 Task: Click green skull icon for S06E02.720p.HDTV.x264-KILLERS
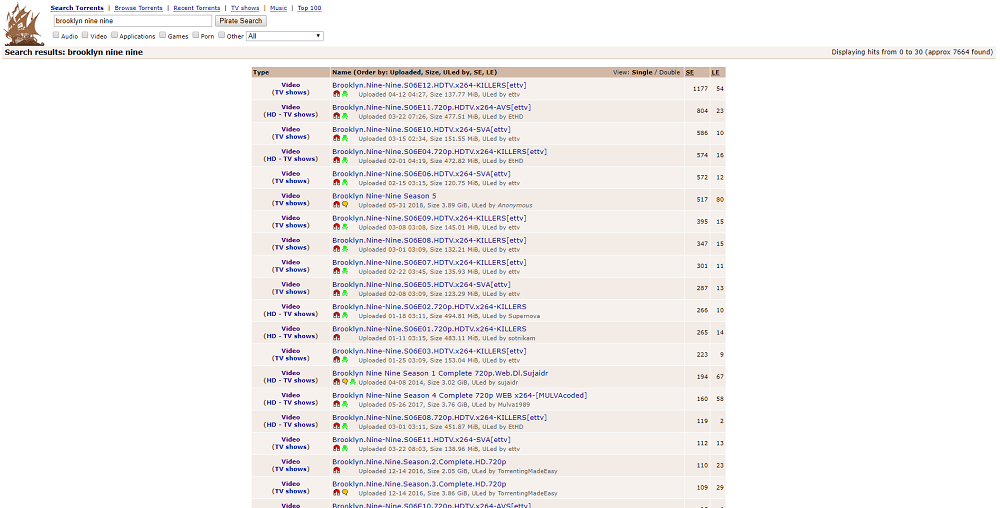pyautogui.click(x=345, y=316)
